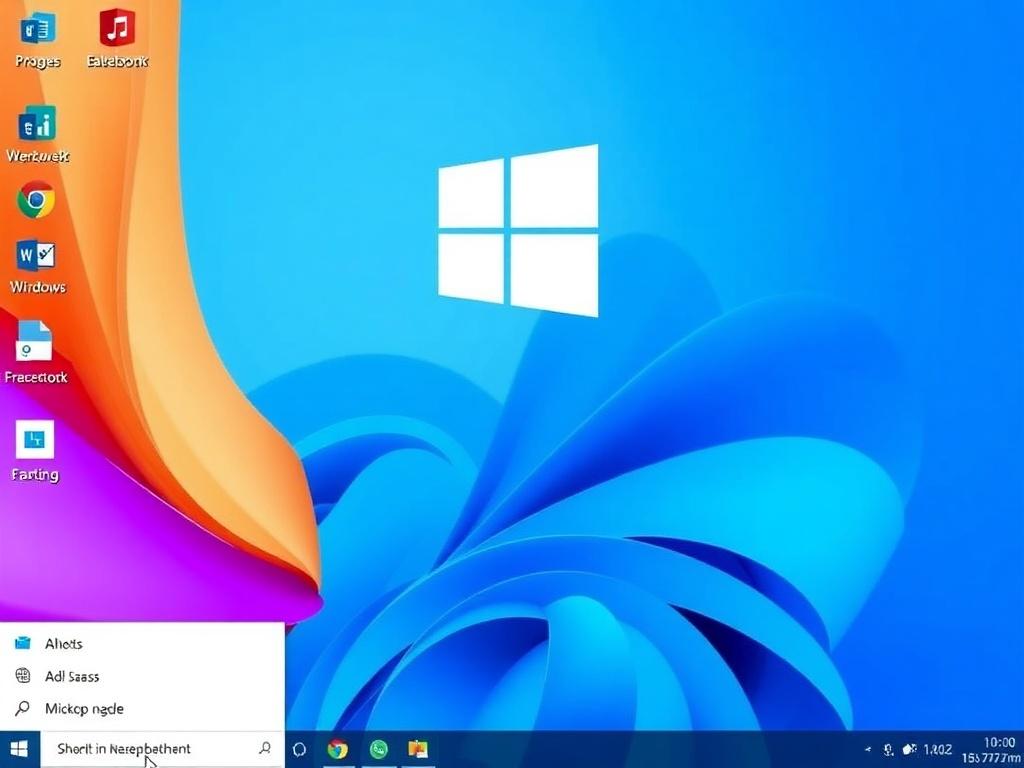Select the Adl Saass menu entry
The width and height of the screenshot is (1024, 768).
tap(72, 676)
